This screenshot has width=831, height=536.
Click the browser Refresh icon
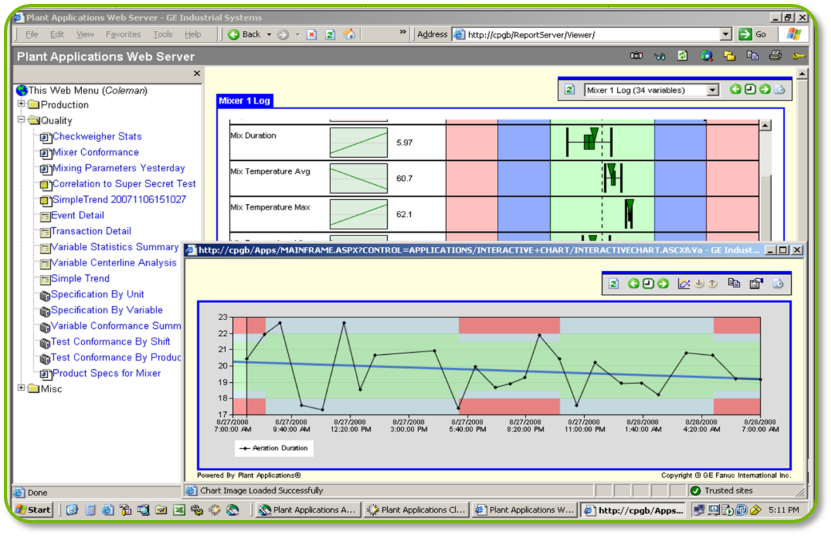pyautogui.click(x=330, y=34)
